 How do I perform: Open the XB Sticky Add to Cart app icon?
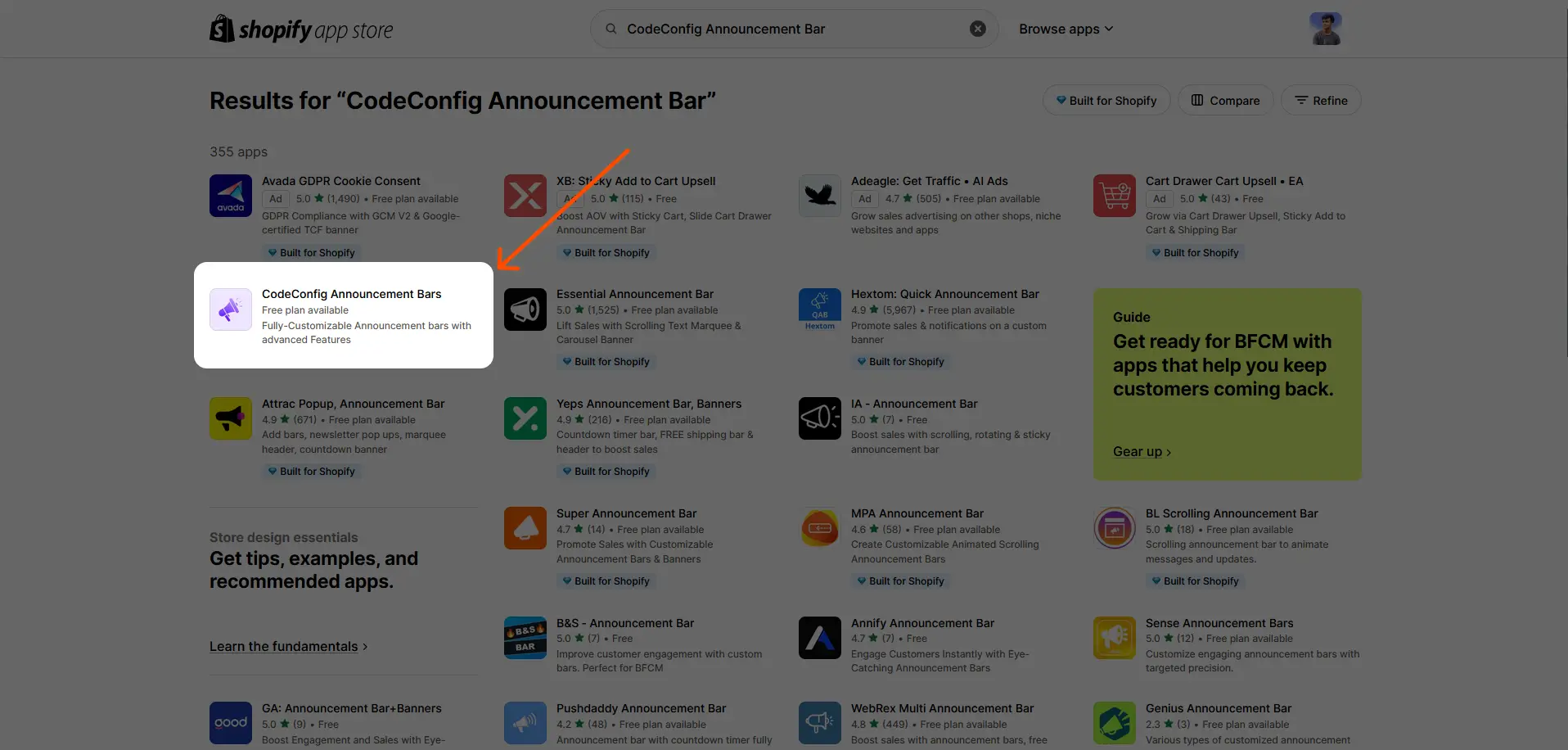525,196
